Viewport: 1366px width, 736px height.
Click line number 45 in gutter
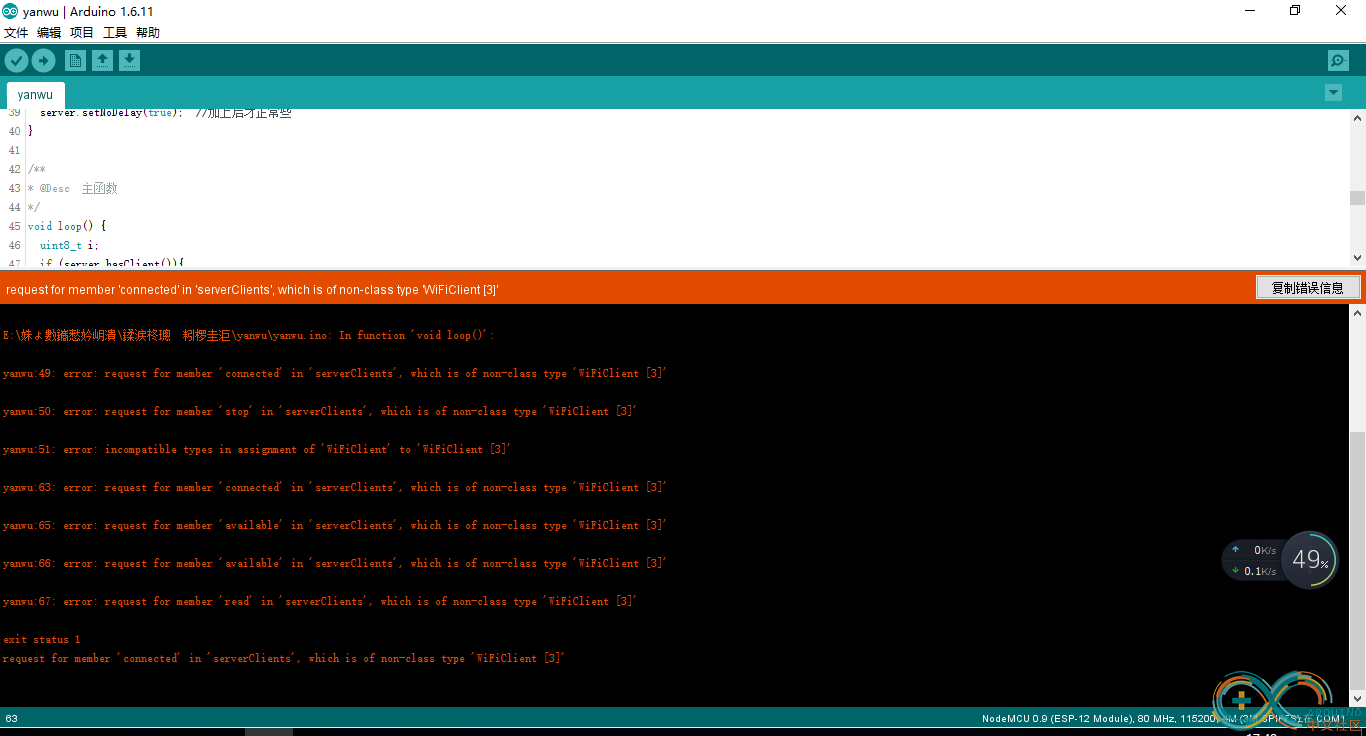pyautogui.click(x=14, y=226)
